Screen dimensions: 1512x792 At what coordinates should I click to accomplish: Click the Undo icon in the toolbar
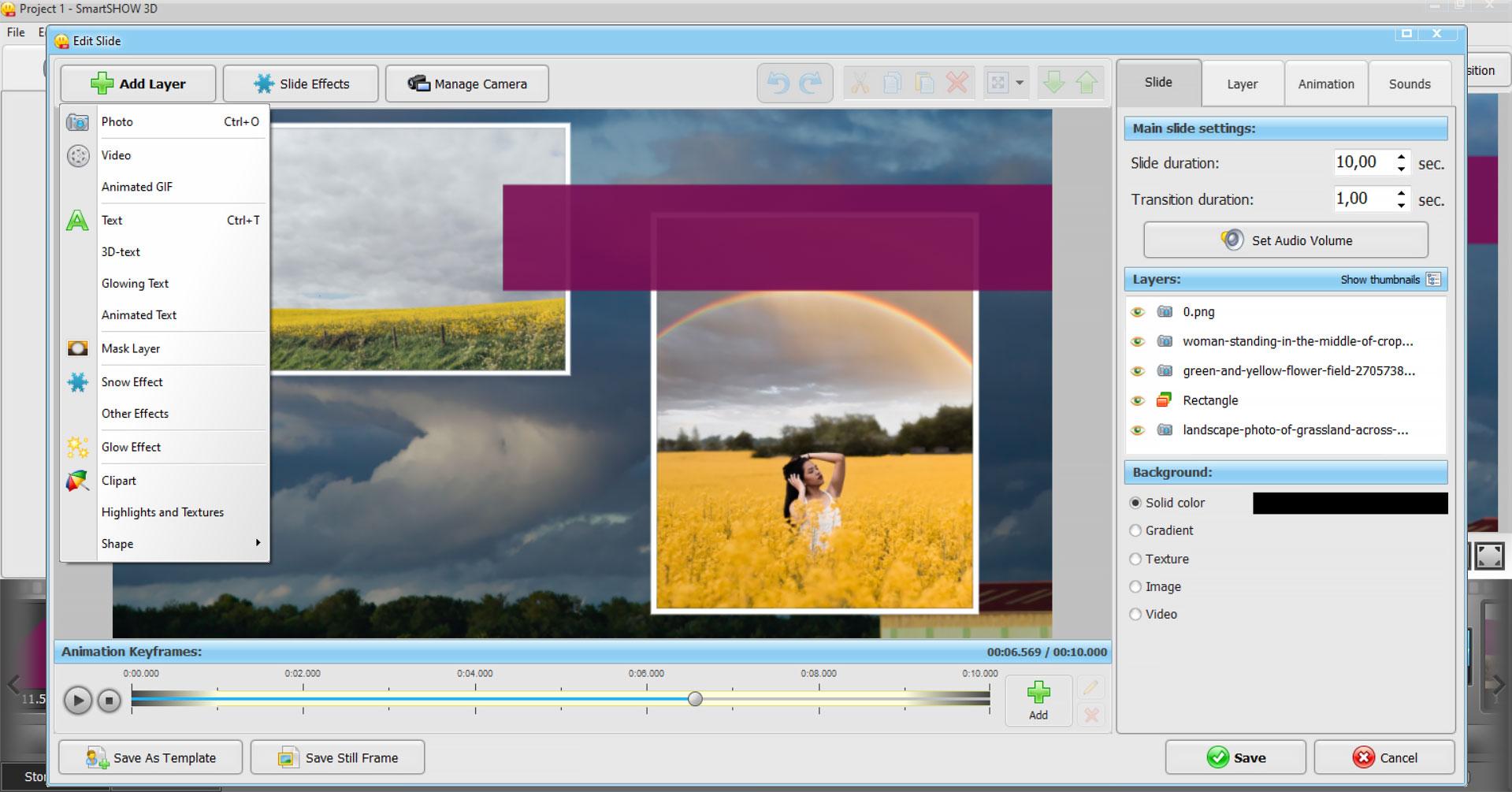tap(778, 82)
